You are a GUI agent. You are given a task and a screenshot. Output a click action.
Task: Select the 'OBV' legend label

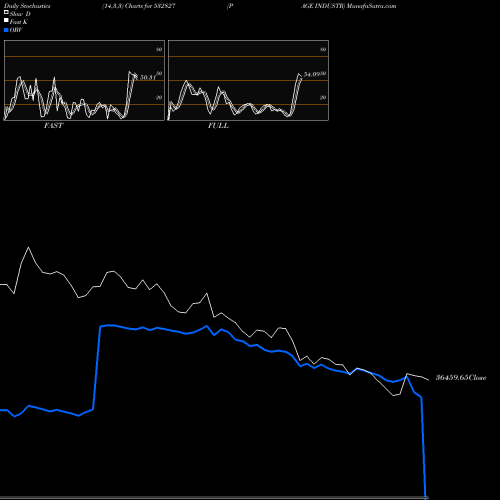pyautogui.click(x=16, y=30)
